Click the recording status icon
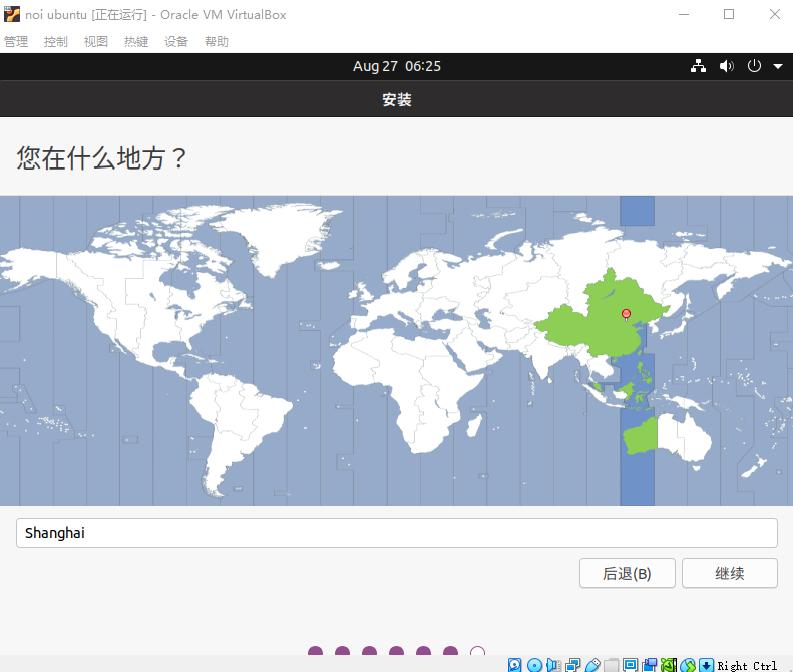 650,665
